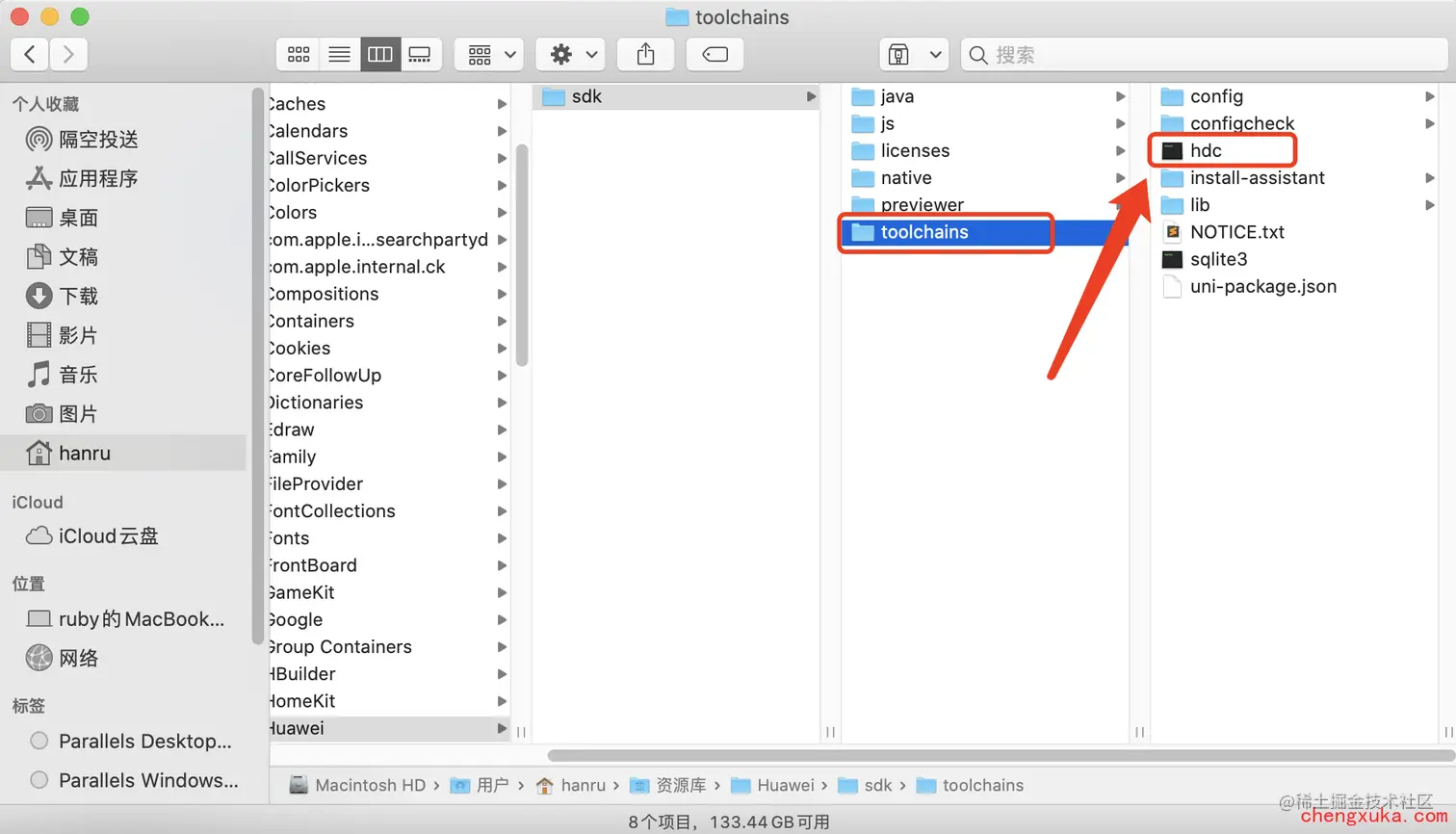Select the hdc executable file

tap(1294, 150)
